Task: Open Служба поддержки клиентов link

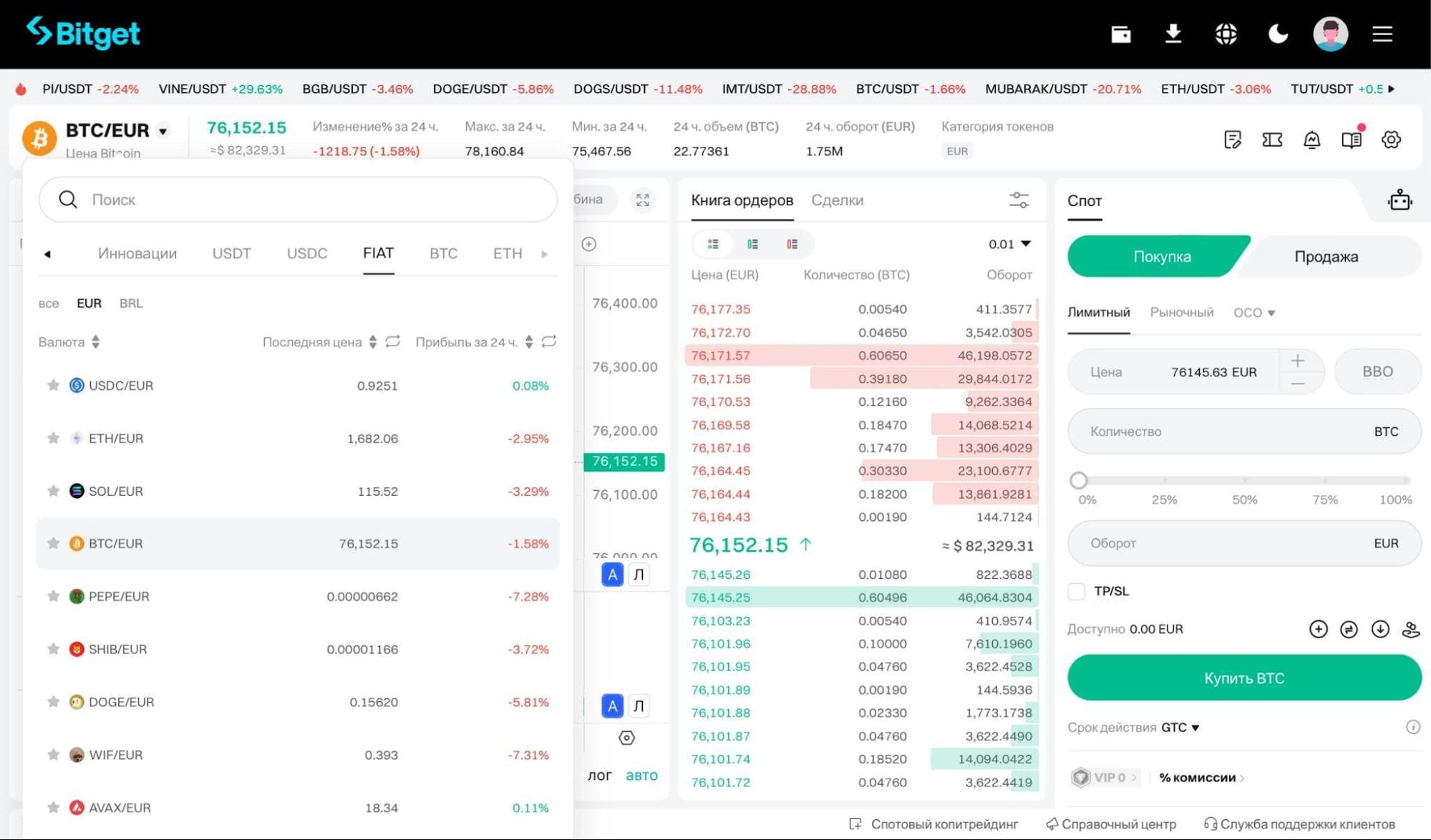Action: pyautogui.click(x=1299, y=824)
